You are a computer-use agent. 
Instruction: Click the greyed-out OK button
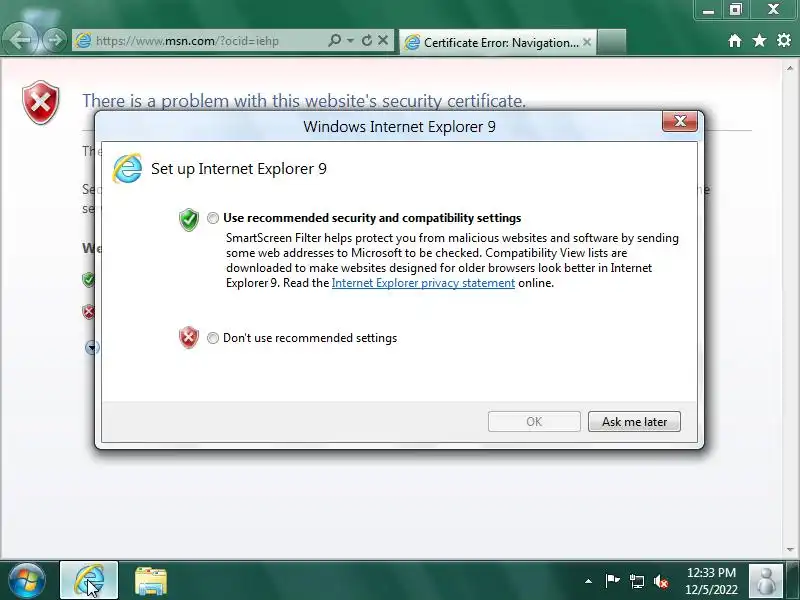[x=534, y=421]
